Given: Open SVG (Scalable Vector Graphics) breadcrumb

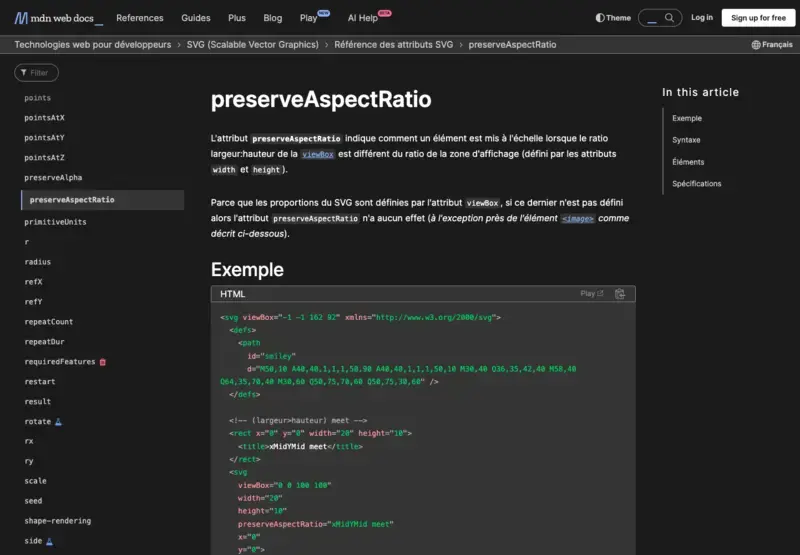Looking at the screenshot, I should [x=253, y=45].
